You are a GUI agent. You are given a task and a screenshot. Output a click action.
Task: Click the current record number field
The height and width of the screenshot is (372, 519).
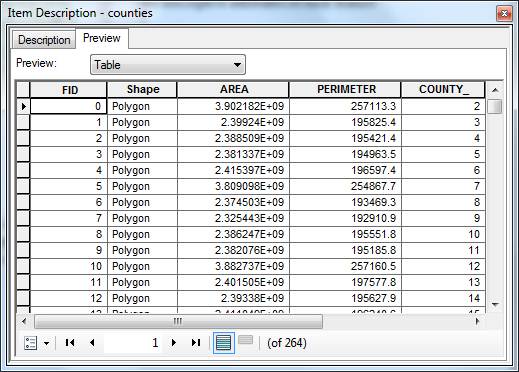tap(133, 343)
